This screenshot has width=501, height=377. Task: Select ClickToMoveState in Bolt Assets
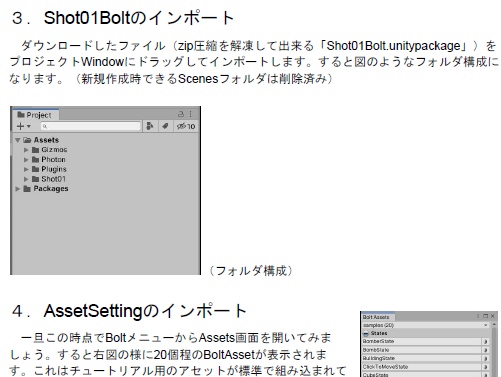pos(422,367)
